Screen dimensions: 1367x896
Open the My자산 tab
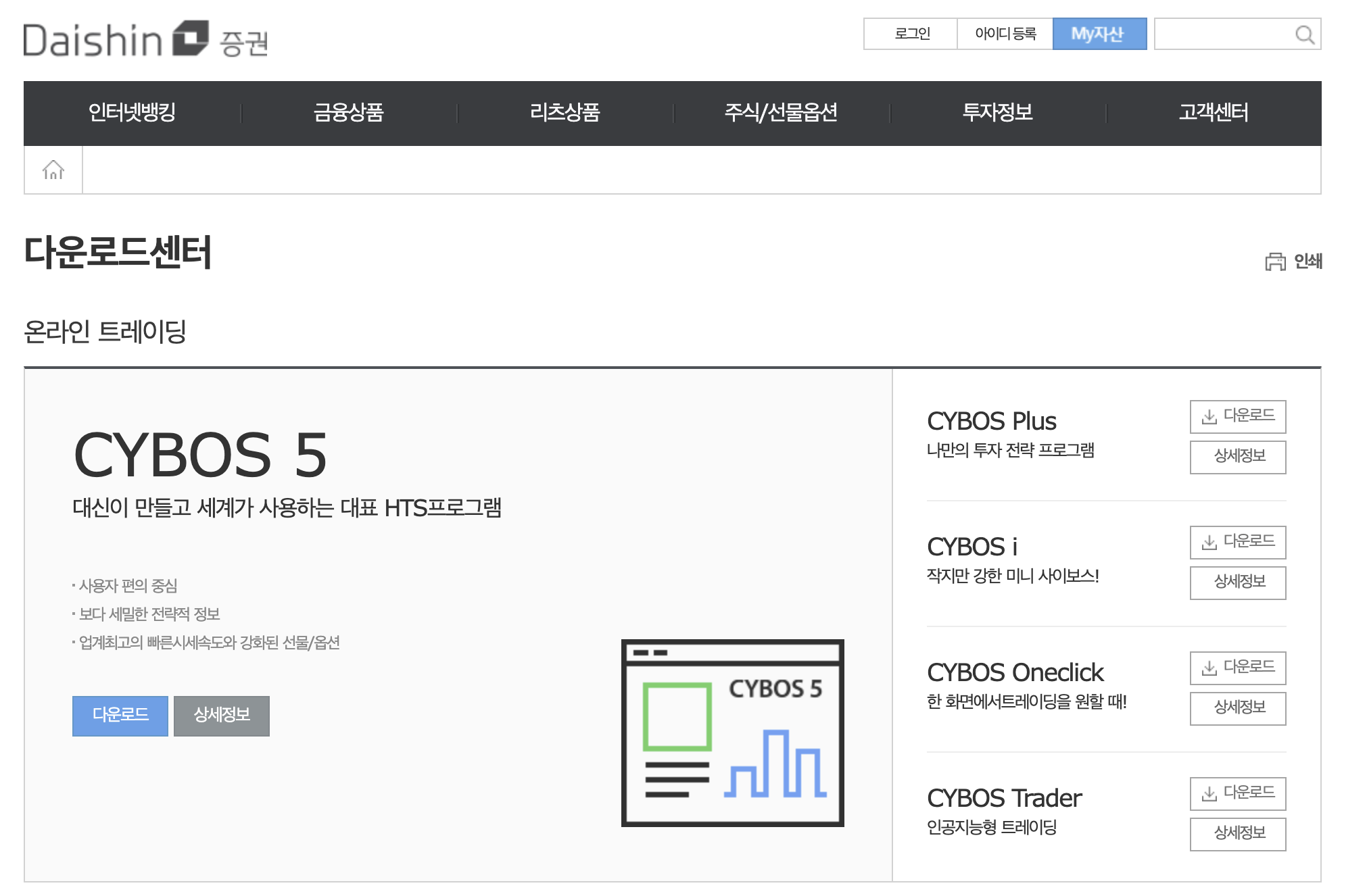1099,34
